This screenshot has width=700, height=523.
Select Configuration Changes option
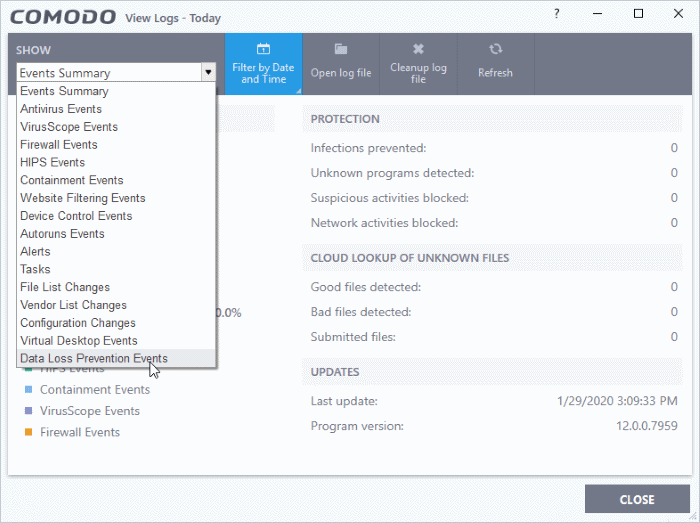[x=116, y=323]
